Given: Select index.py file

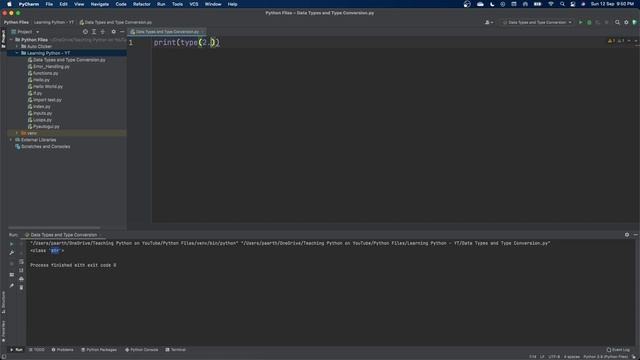Looking at the screenshot, I should click(39, 107).
